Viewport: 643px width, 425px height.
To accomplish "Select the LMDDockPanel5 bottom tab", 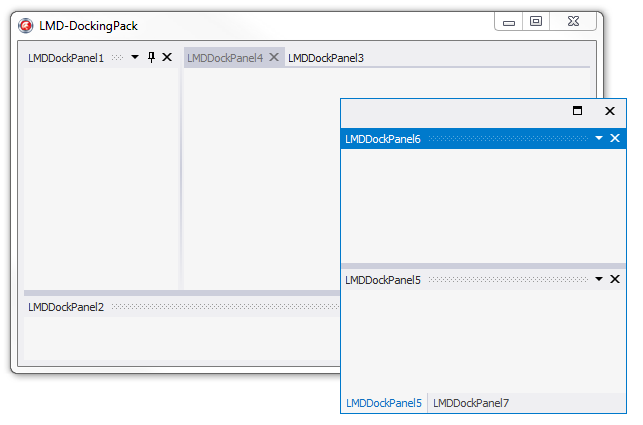I will pos(384,403).
